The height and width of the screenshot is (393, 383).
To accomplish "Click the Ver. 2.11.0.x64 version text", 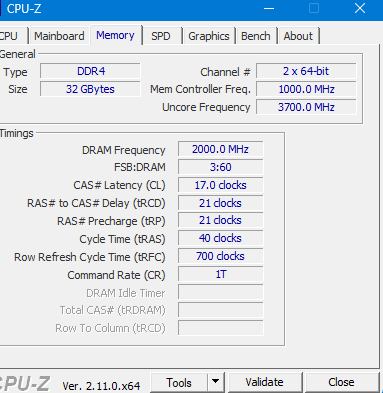I will tap(101, 386).
